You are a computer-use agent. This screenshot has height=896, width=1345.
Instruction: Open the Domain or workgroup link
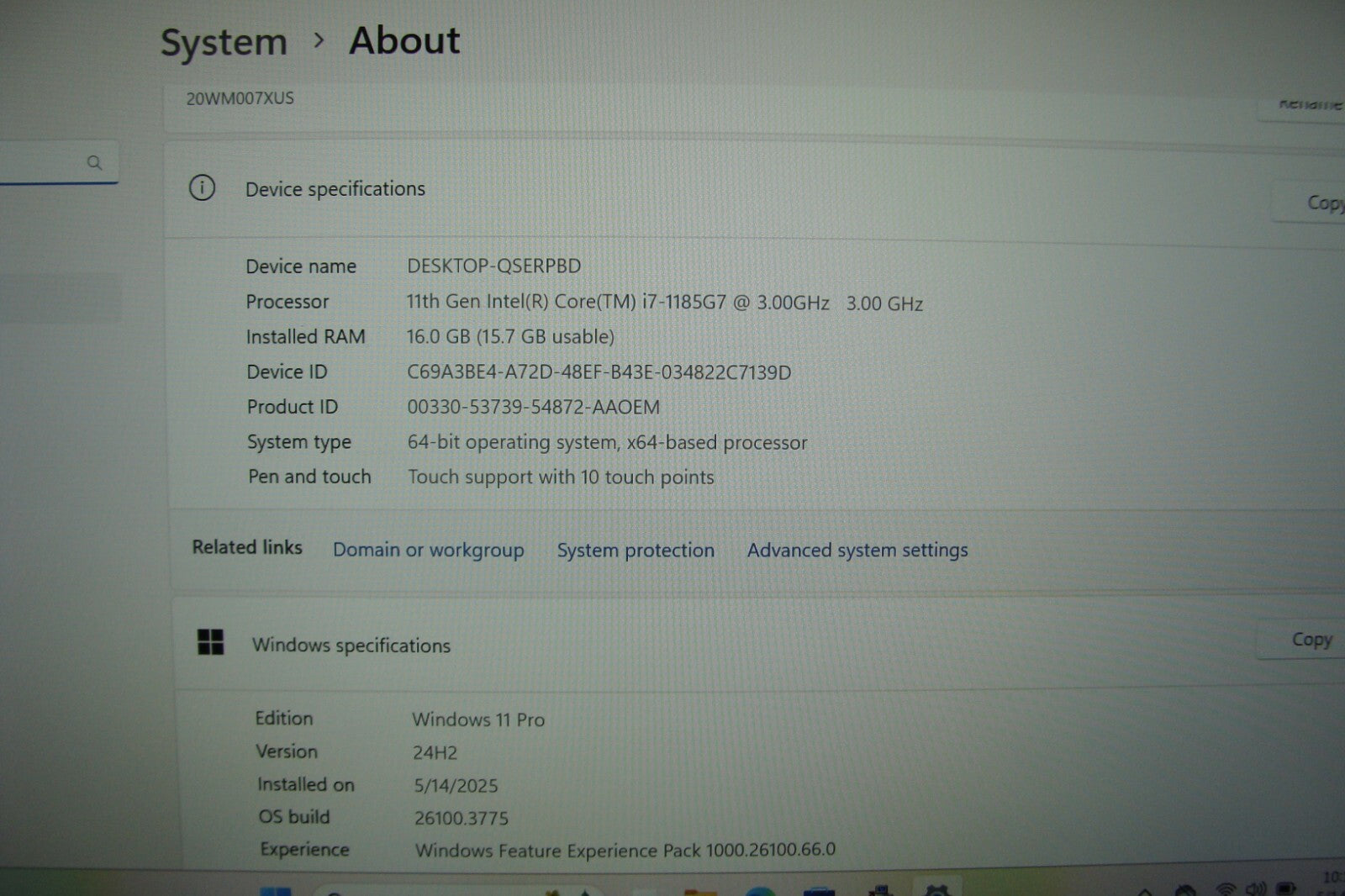428,550
